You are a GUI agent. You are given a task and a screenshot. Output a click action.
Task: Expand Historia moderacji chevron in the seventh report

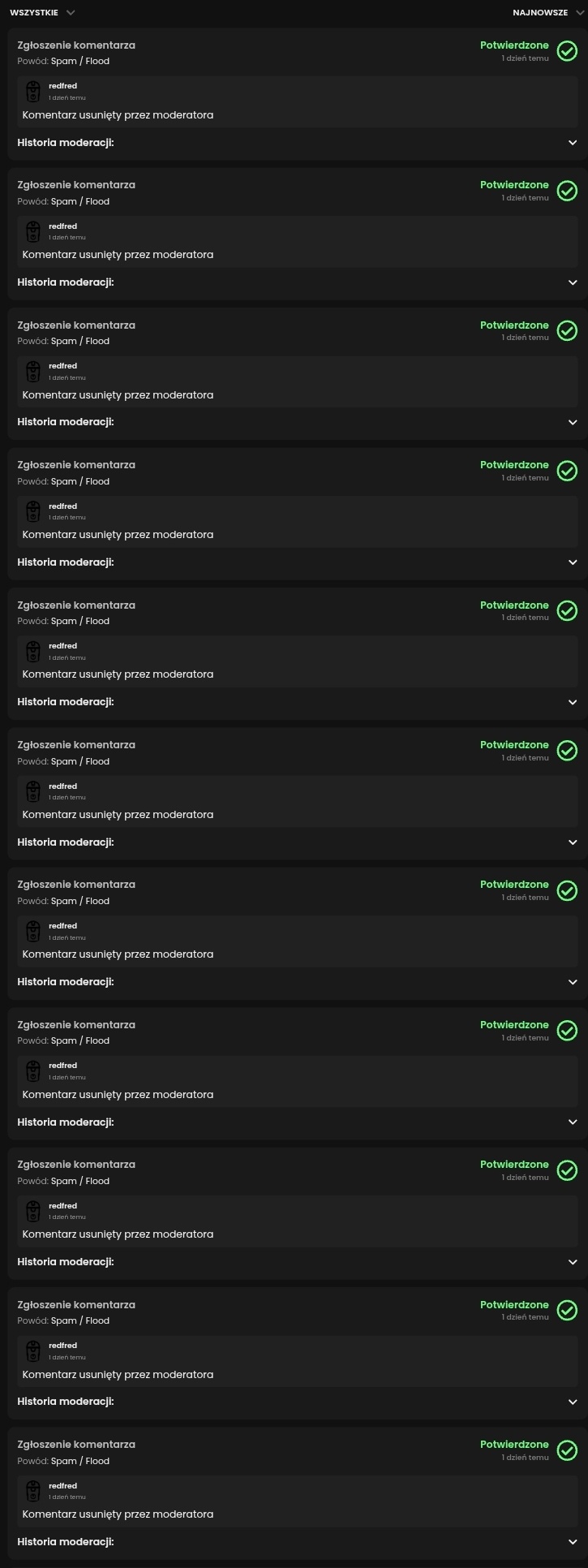click(x=573, y=982)
